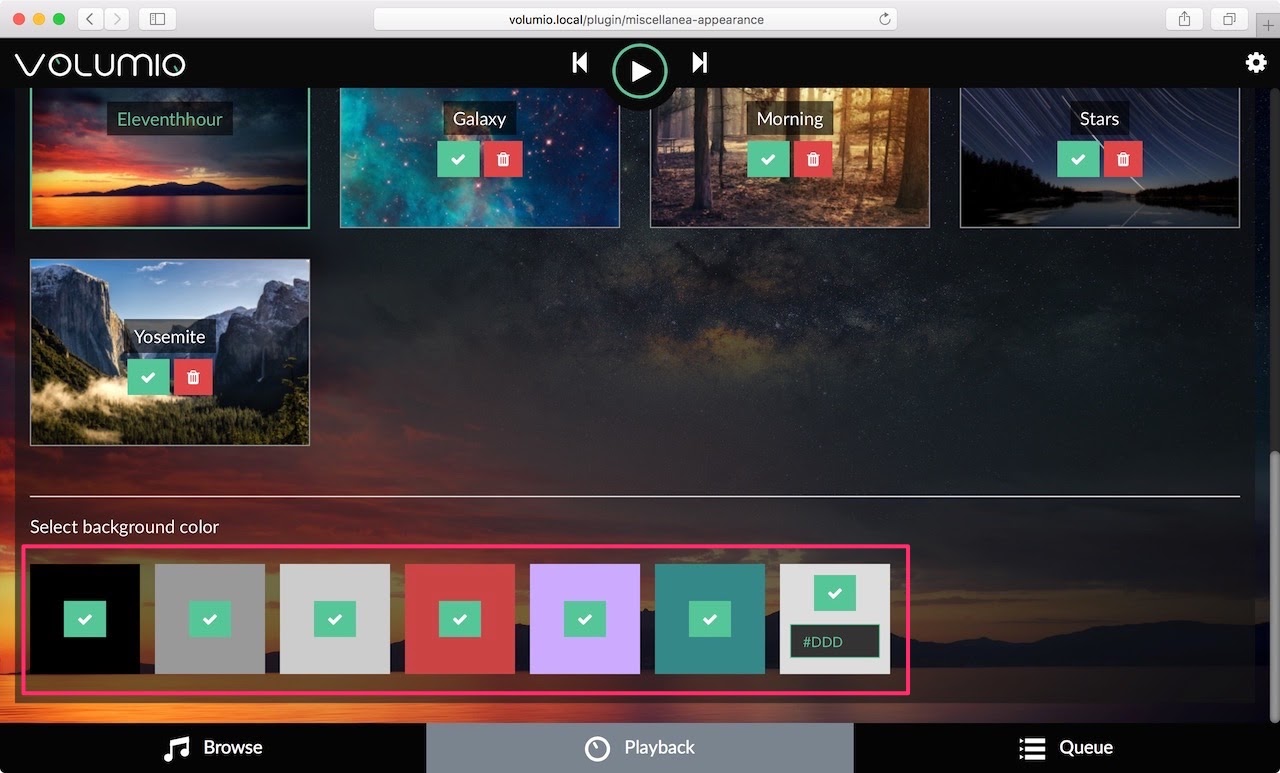Select the light gray background color
Viewport: 1280px width, 773px height.
tap(335, 619)
